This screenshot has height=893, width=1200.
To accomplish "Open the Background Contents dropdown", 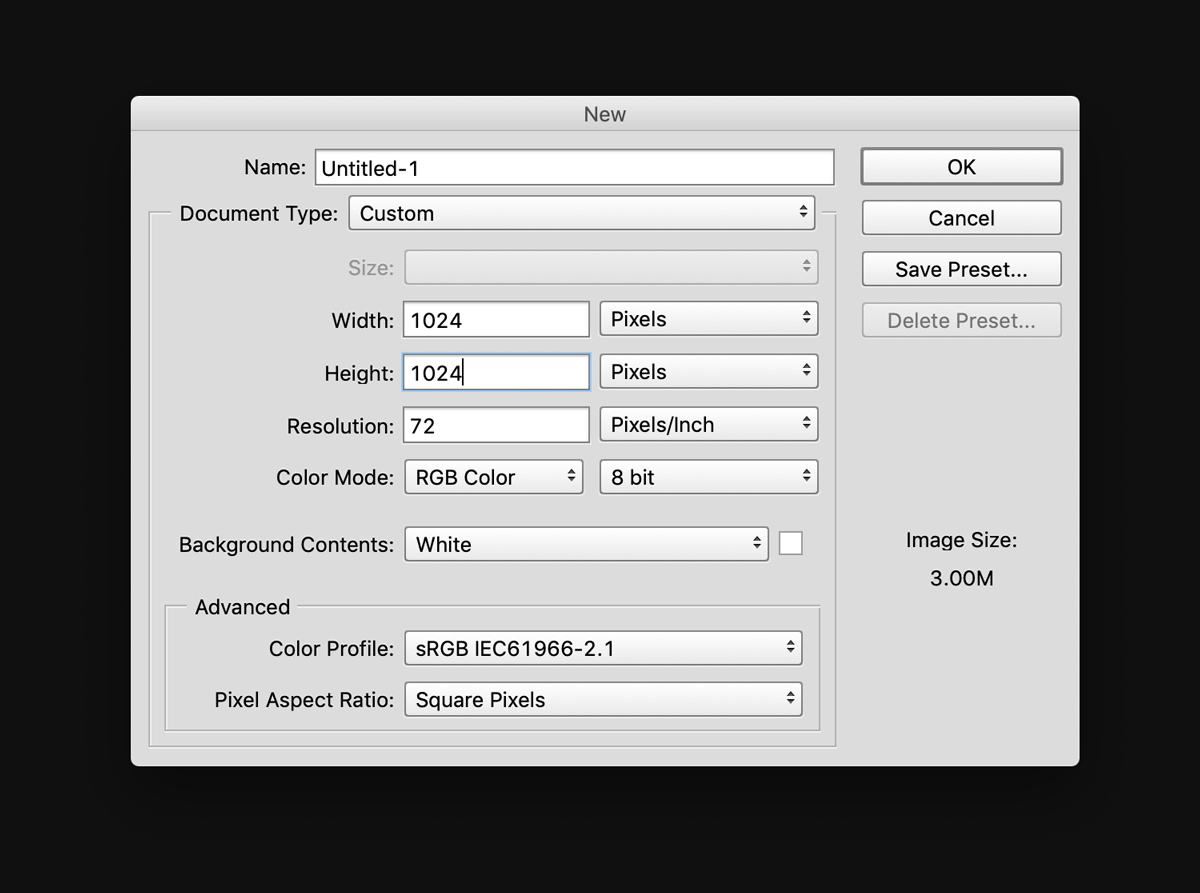I will point(586,544).
